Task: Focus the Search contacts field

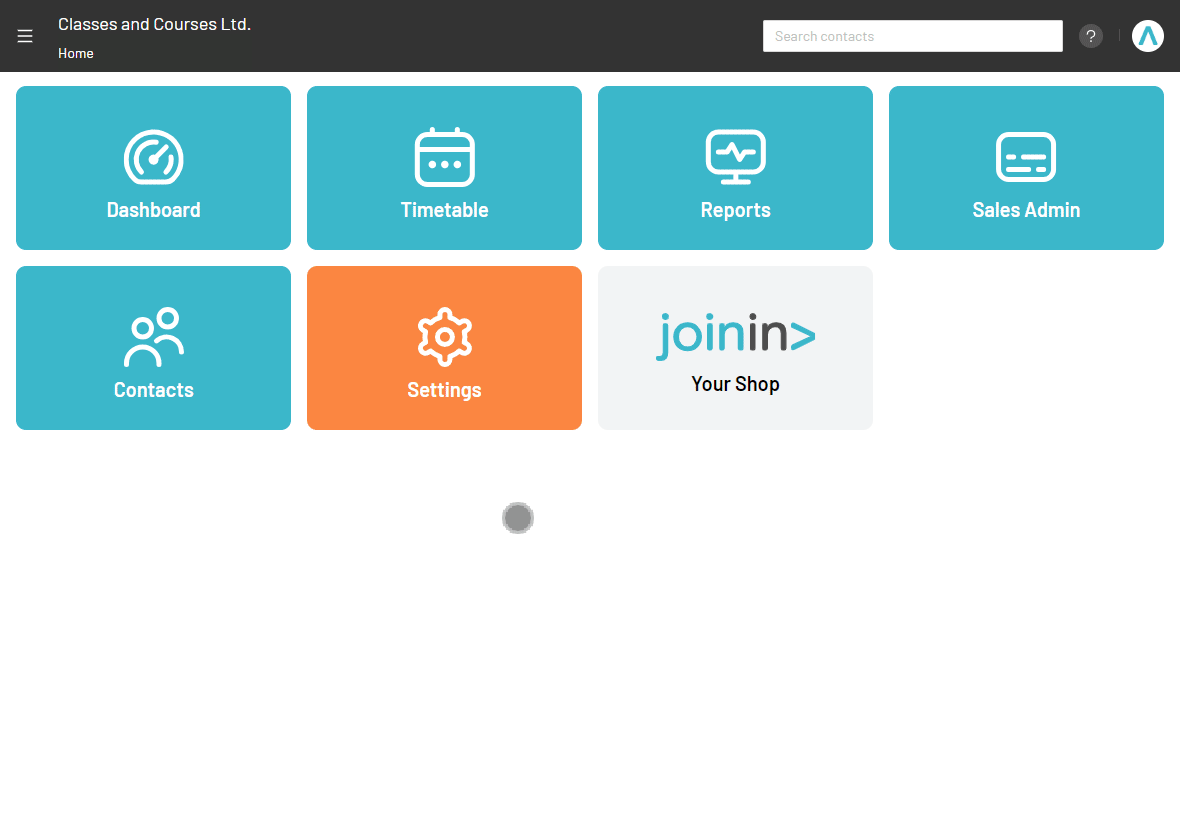Action: pos(912,36)
